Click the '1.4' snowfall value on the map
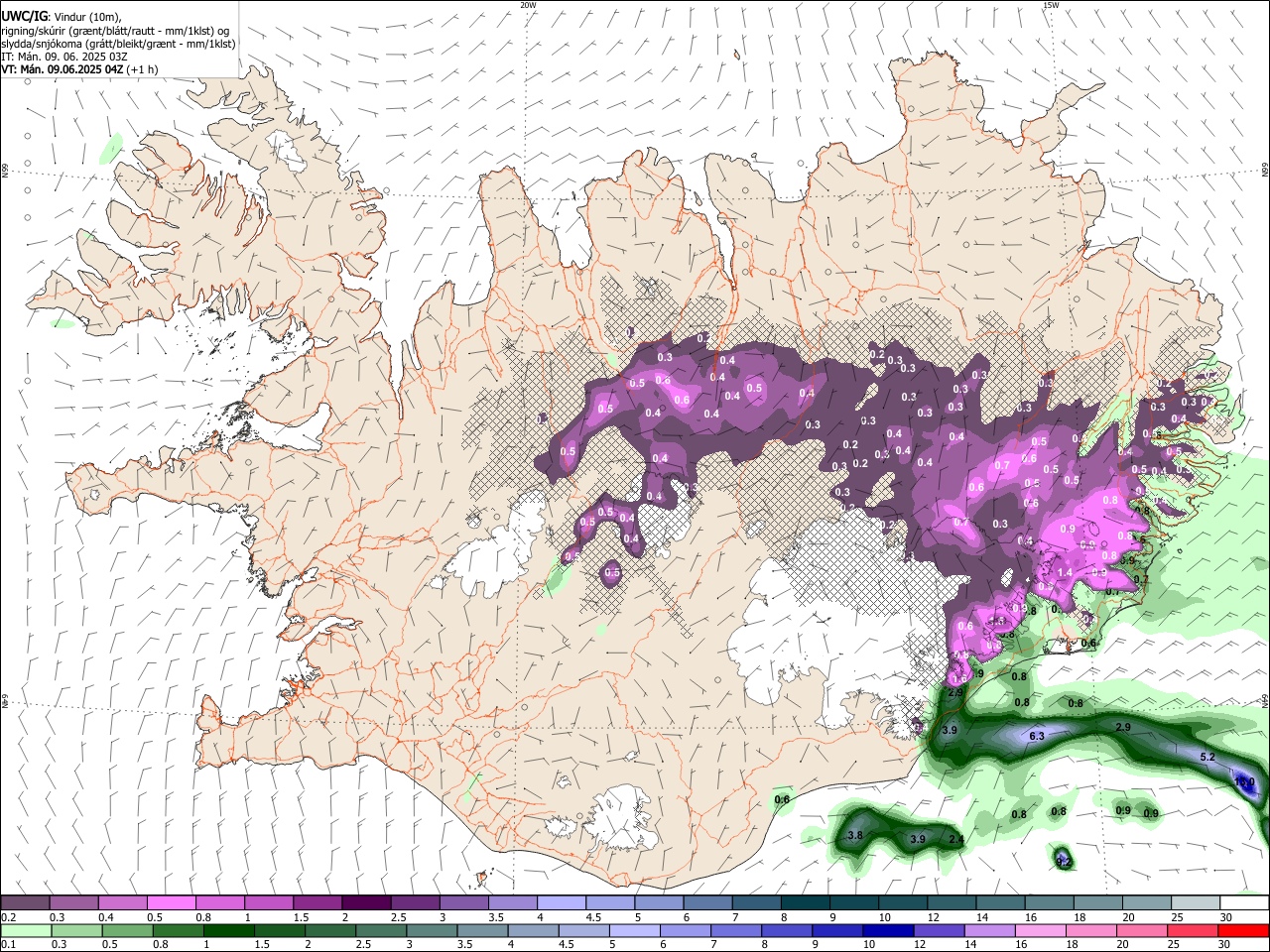 pyautogui.click(x=1065, y=572)
